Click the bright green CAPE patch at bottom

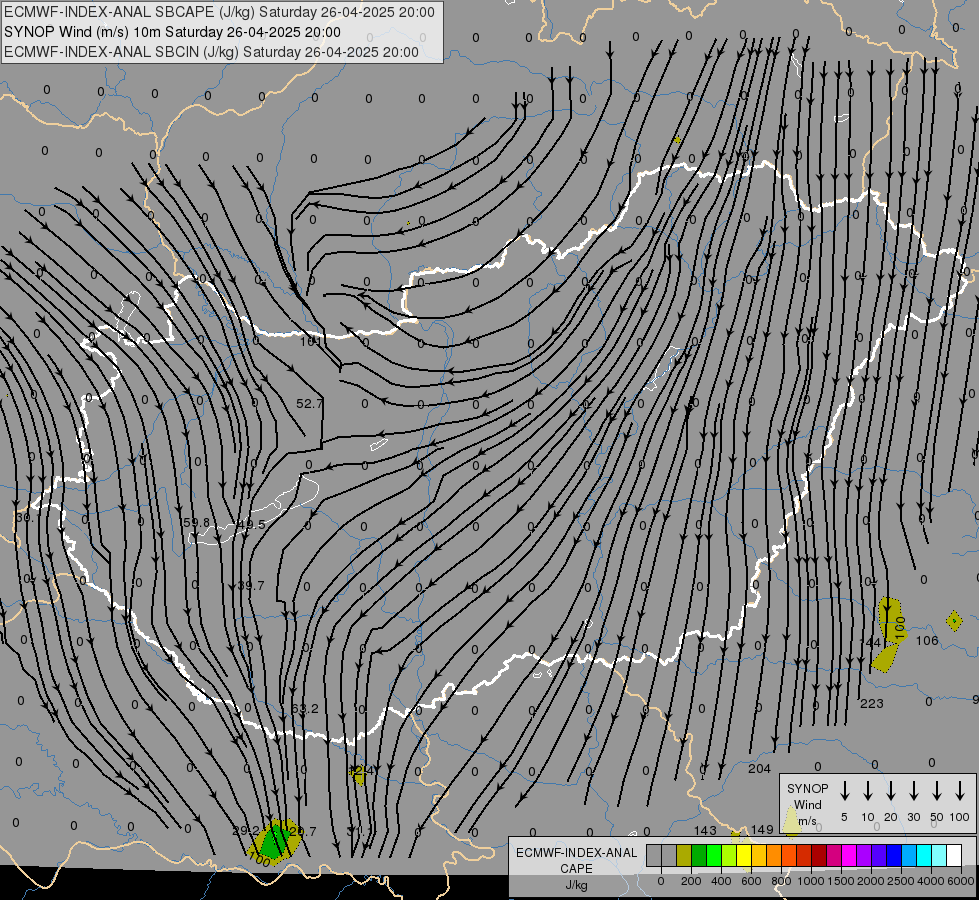[273, 842]
